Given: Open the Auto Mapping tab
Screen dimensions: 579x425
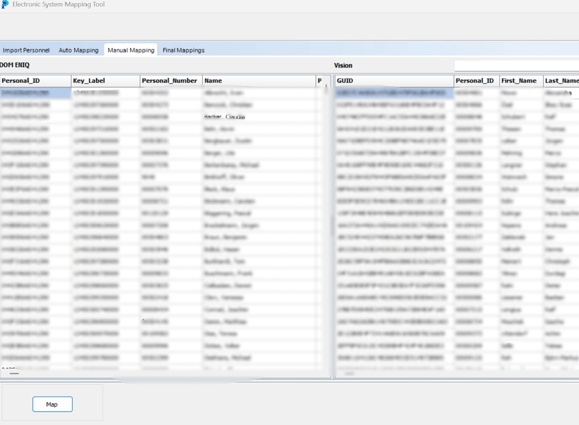Looking at the screenshot, I should 79,50.
